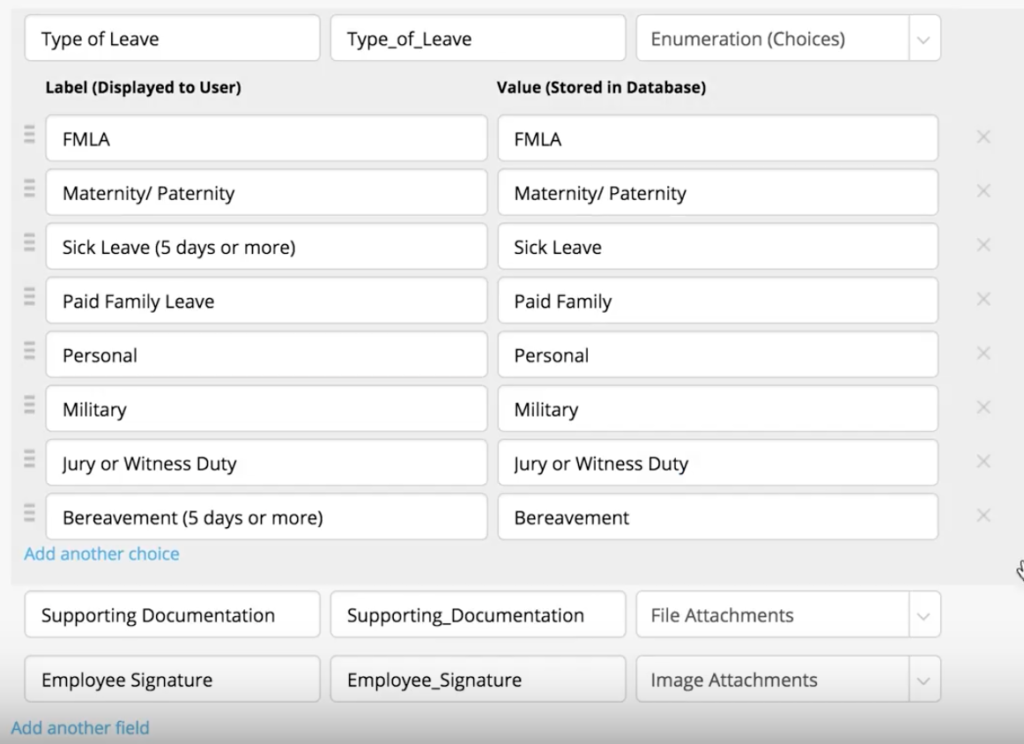This screenshot has width=1024, height=744.
Task: Remove the FMLA choice with the X icon
Action: click(983, 137)
